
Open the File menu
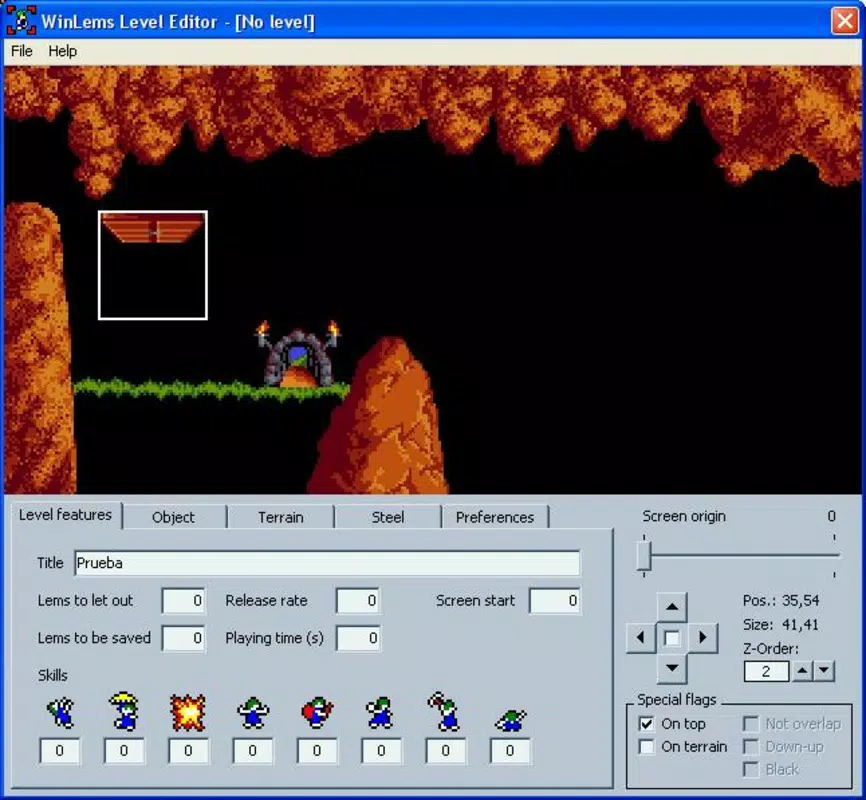tap(22, 51)
